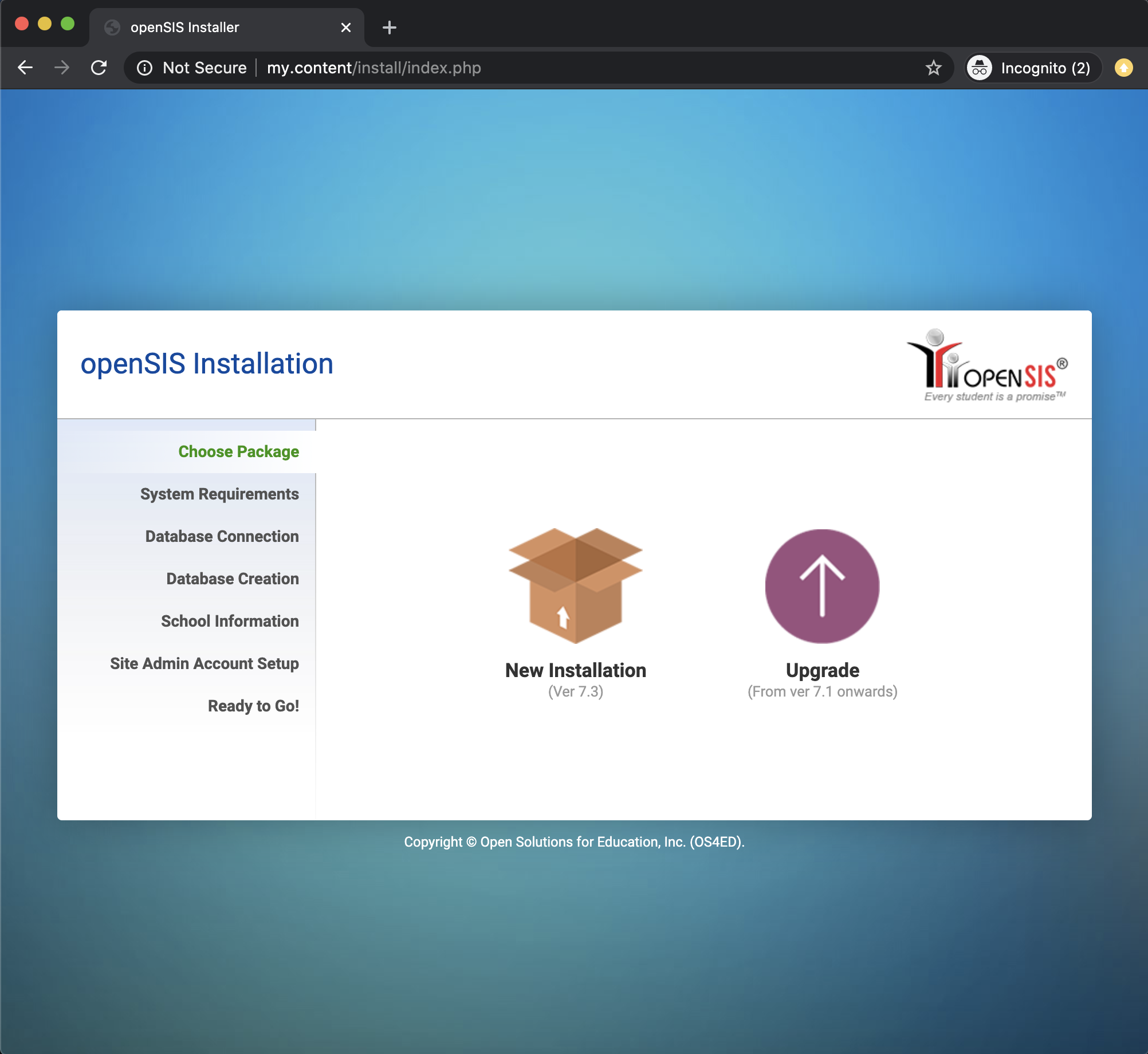Click the Upgrade text link
This screenshot has height=1054, width=1148.
point(822,671)
